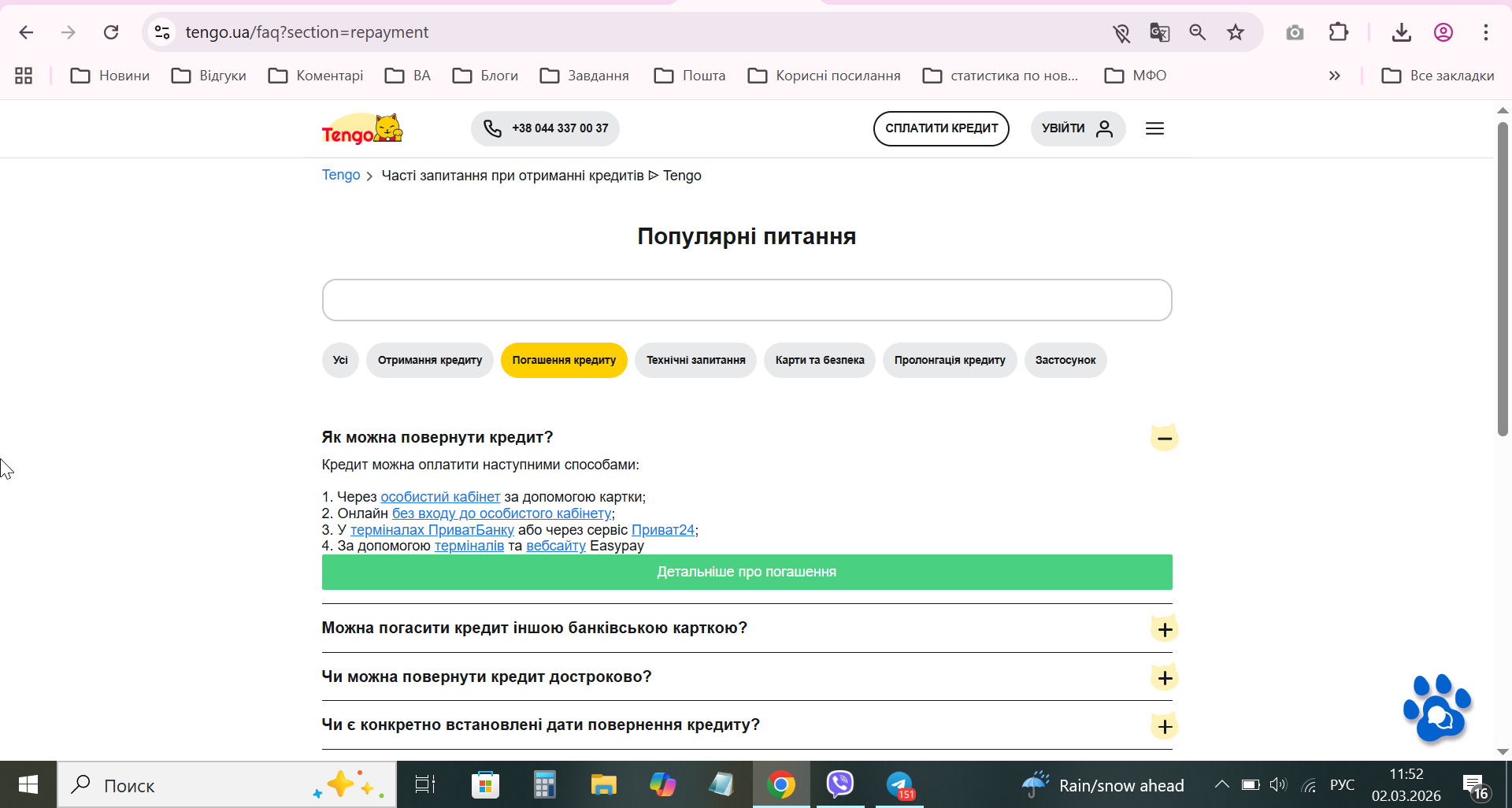The image size is (1512, 808).
Task: Open browser downloads icon
Action: pos(1401,32)
